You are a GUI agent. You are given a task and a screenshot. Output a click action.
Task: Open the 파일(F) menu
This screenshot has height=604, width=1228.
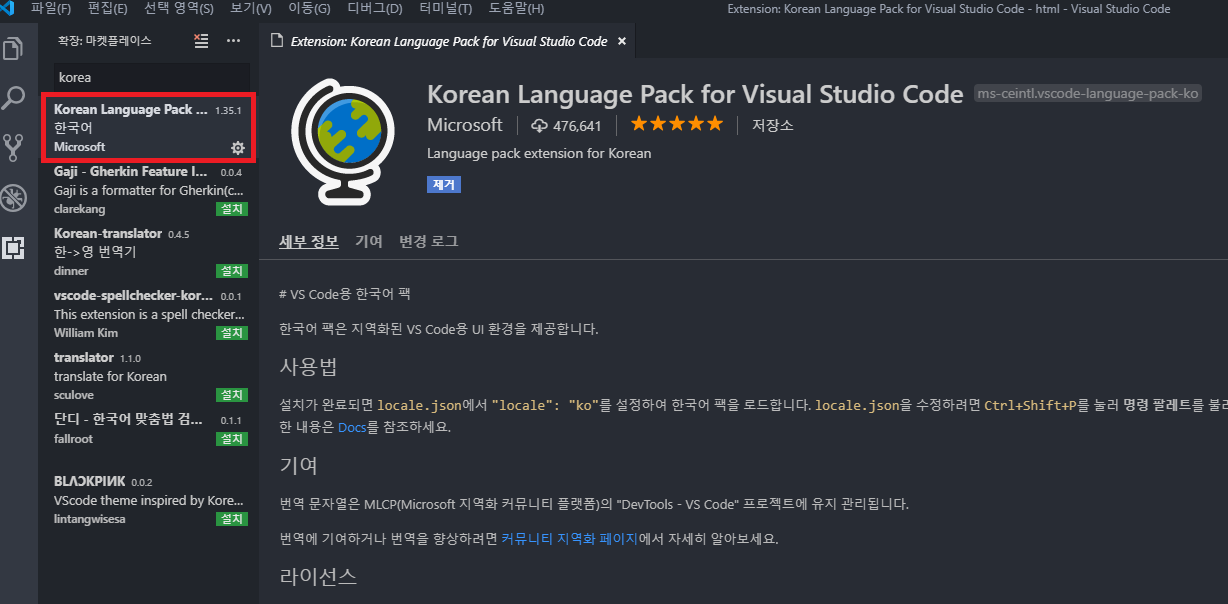pos(51,9)
